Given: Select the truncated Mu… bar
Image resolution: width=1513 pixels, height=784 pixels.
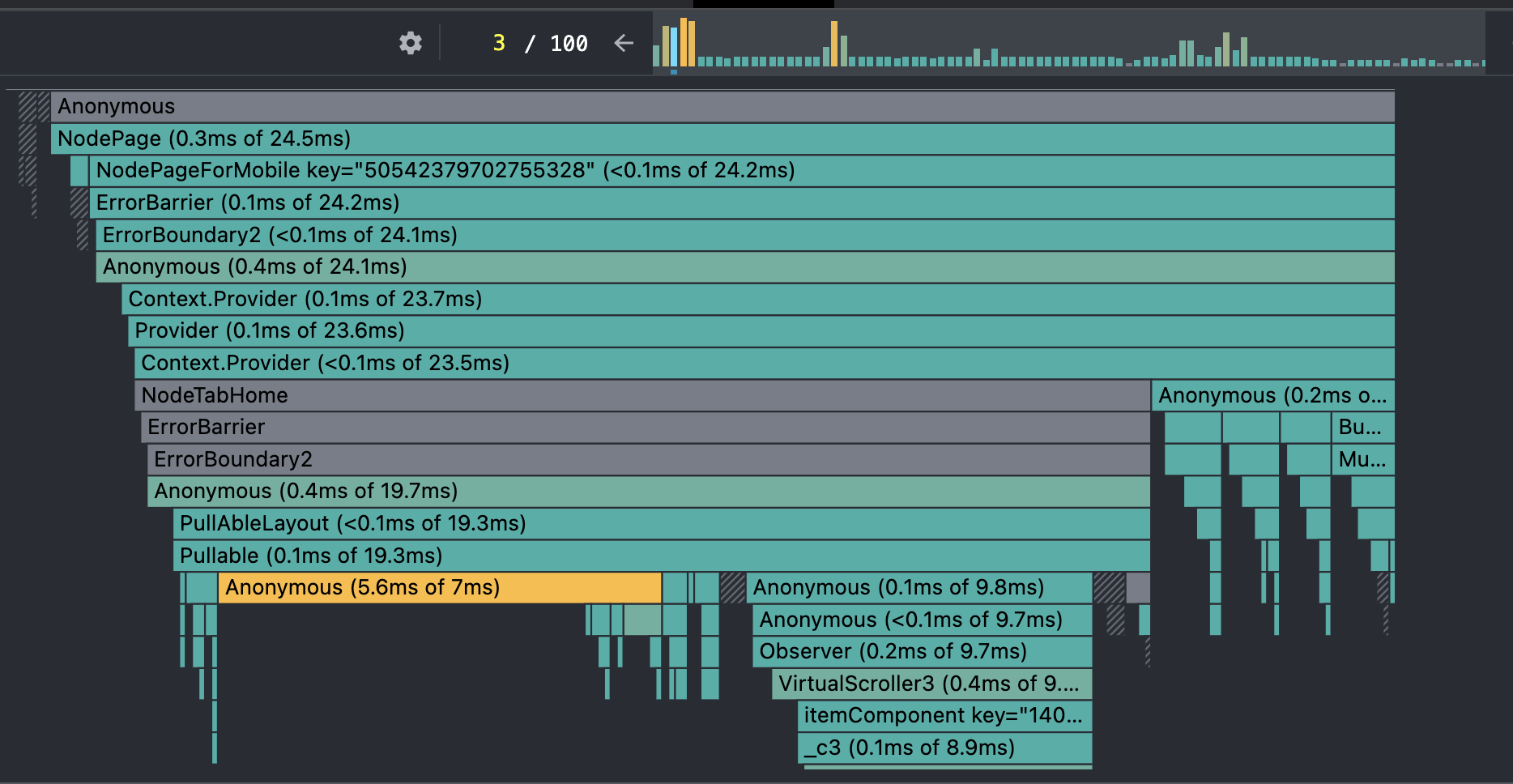Looking at the screenshot, I should point(1363,459).
